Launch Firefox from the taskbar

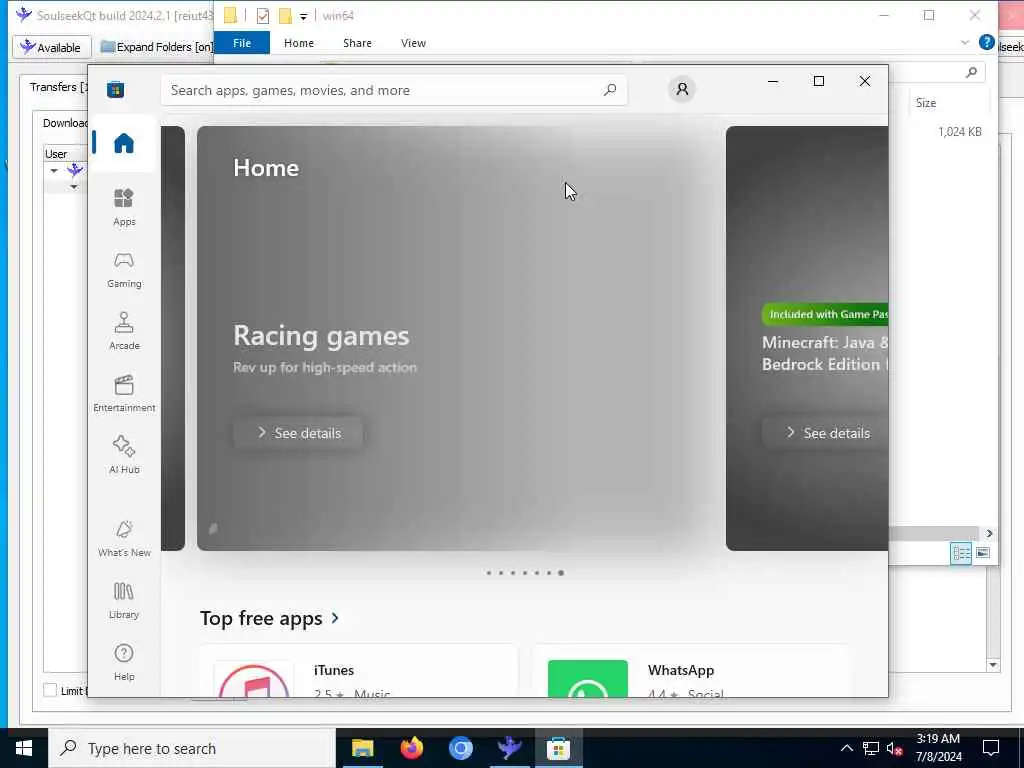point(411,748)
